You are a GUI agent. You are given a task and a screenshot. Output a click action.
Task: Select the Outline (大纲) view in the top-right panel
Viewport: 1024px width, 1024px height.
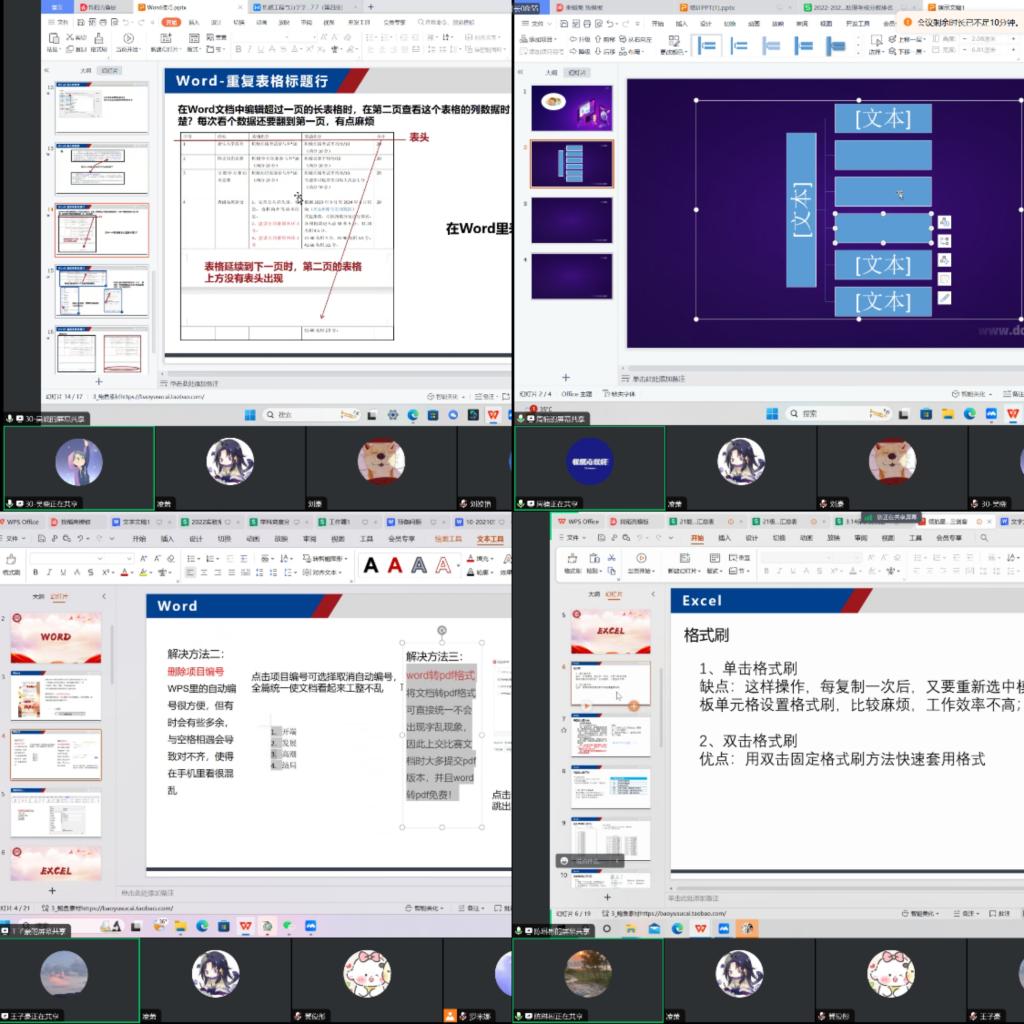pos(550,73)
